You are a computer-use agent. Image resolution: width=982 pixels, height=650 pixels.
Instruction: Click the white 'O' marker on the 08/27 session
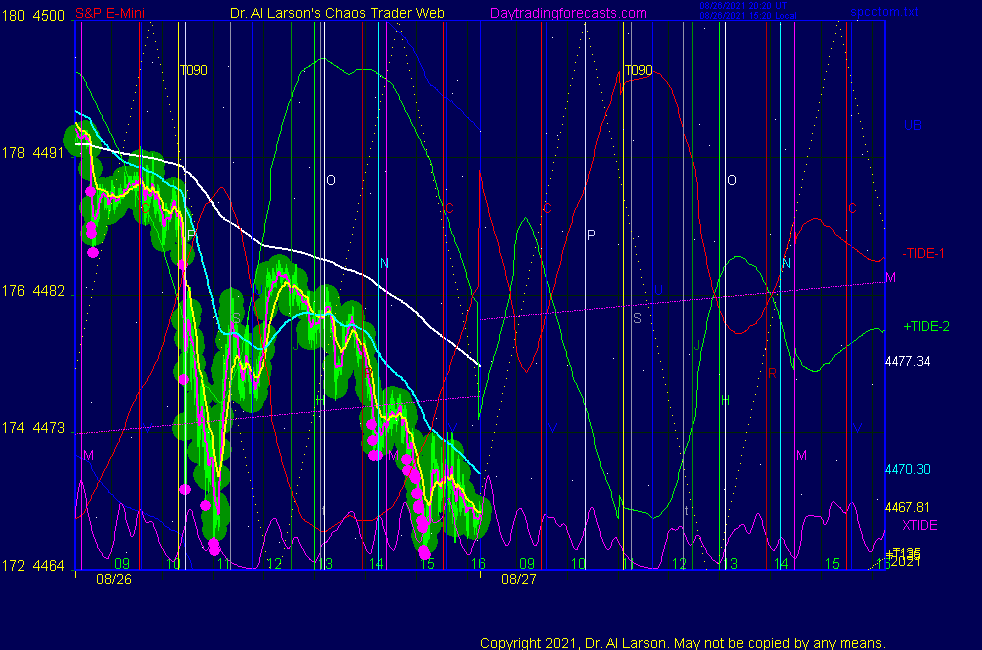[731, 180]
